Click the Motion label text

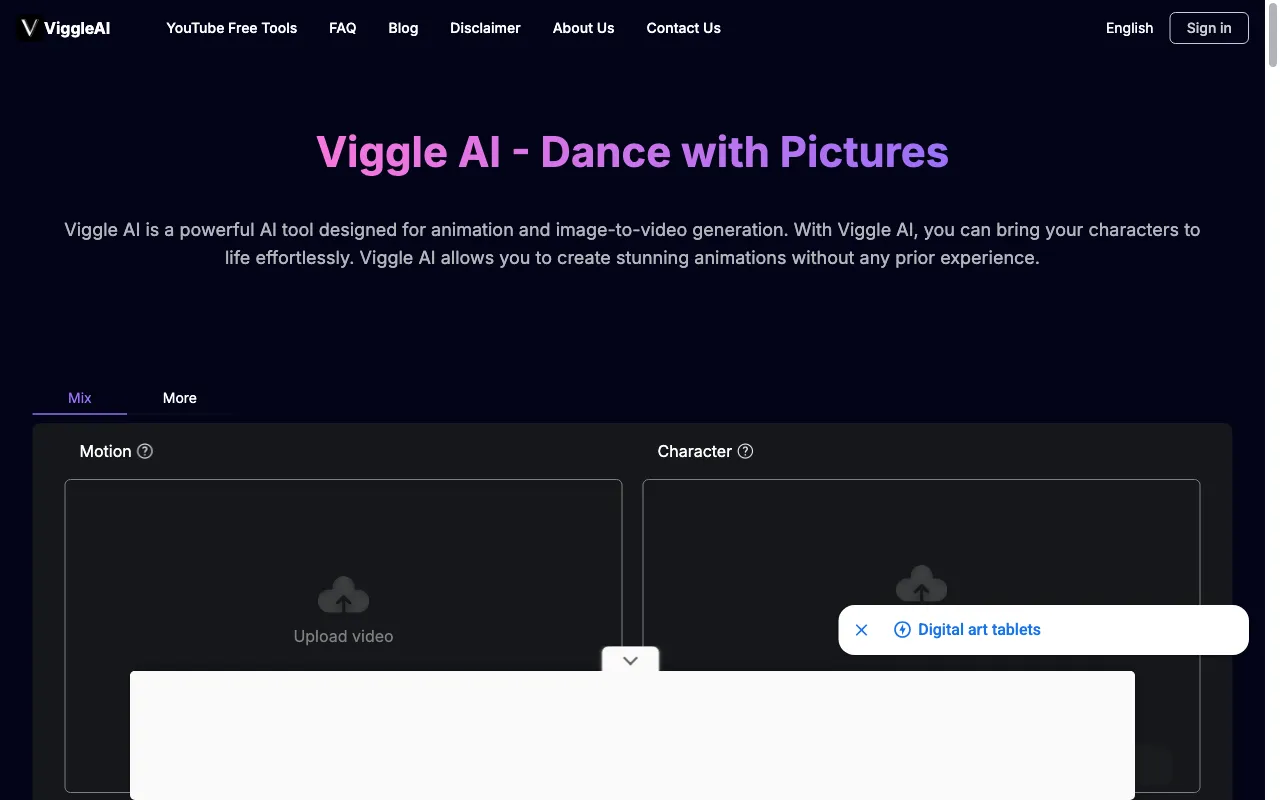pyautogui.click(x=106, y=451)
